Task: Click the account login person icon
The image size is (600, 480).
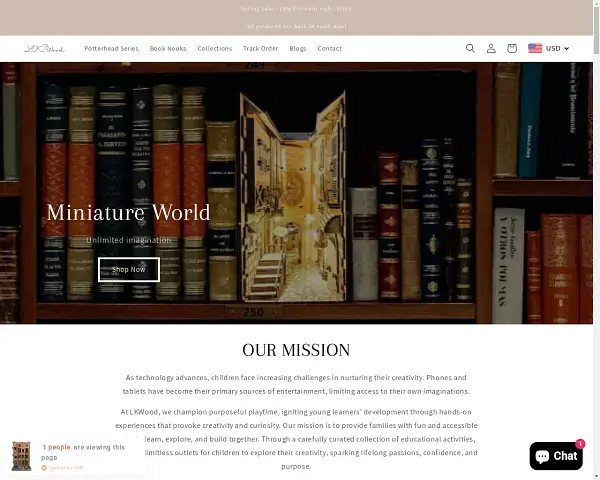Action: click(491, 48)
